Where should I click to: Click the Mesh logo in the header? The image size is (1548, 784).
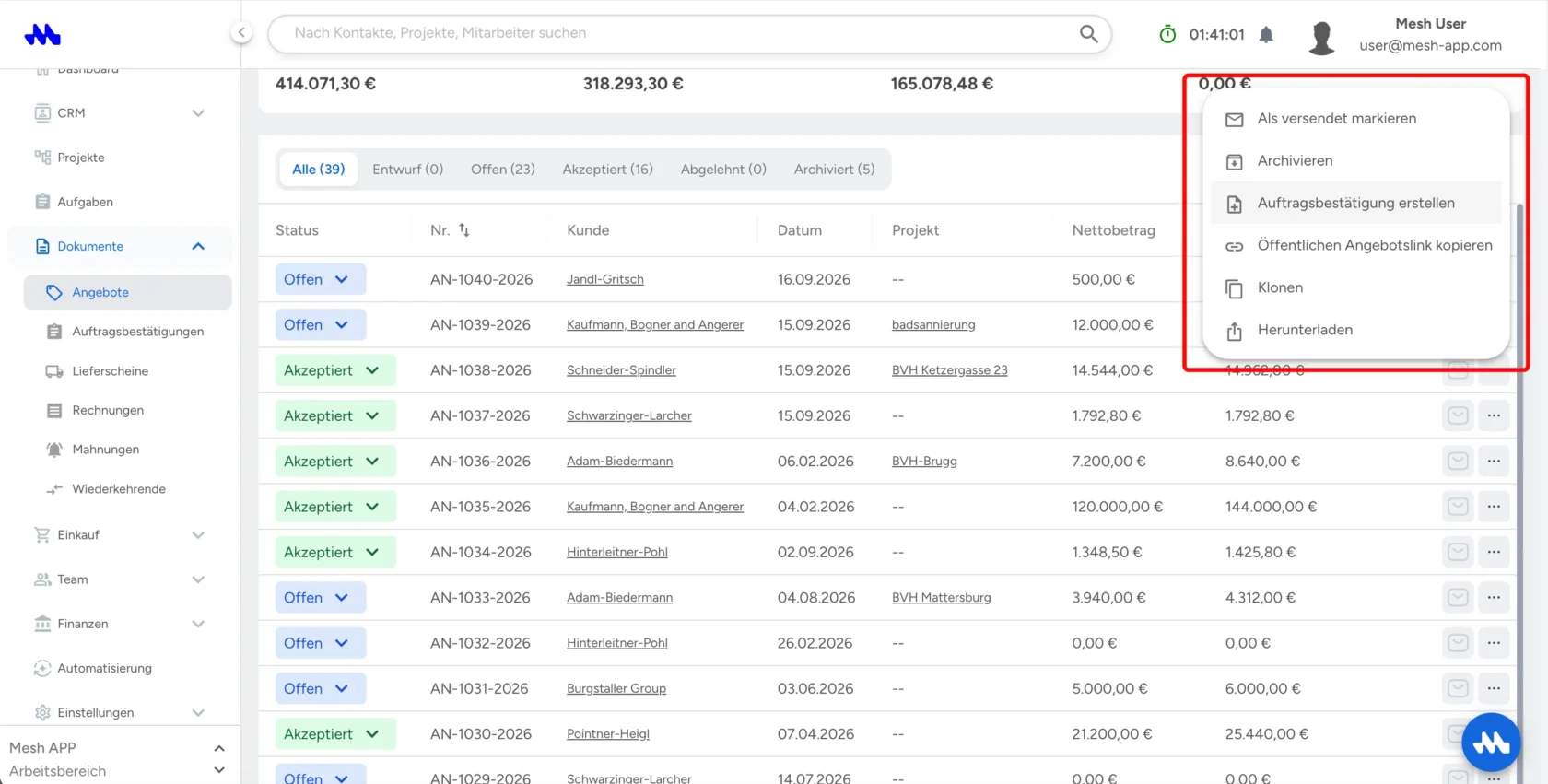pos(42,34)
